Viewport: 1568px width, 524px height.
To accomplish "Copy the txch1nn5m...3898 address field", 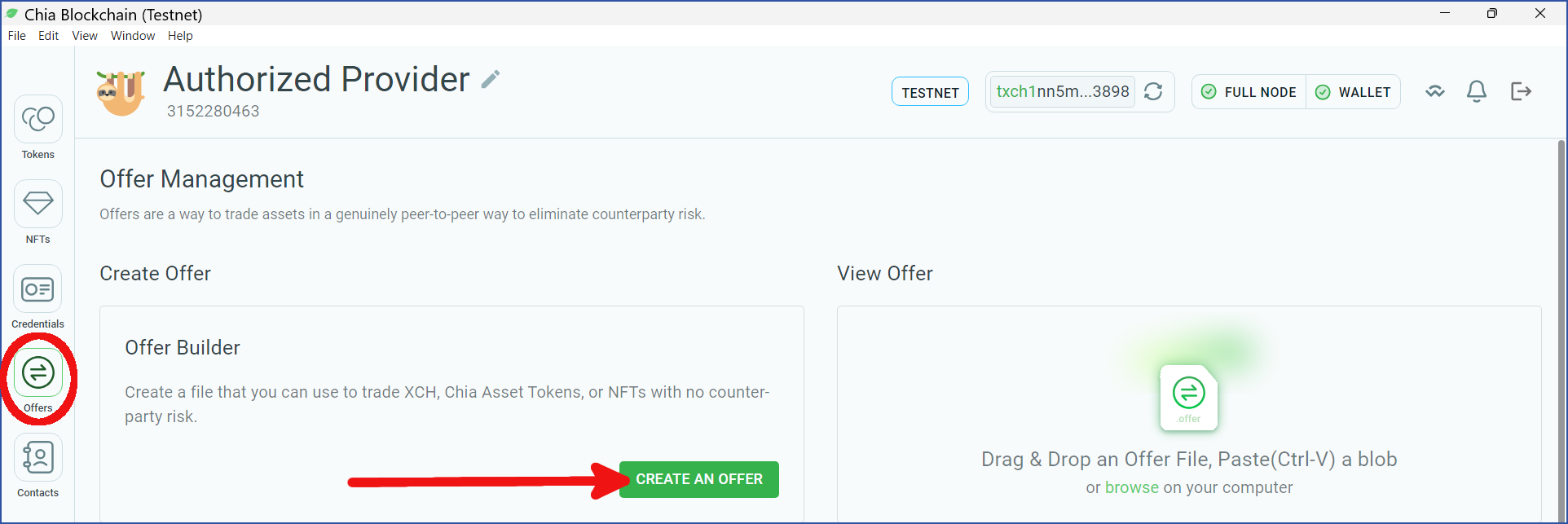I will click(x=1063, y=91).
